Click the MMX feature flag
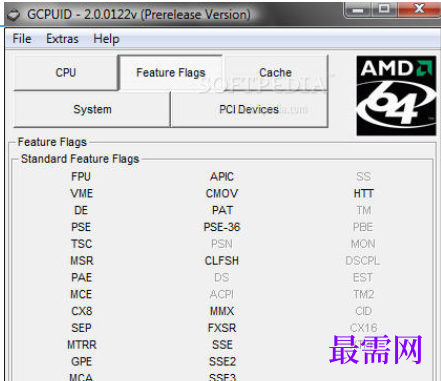The height and width of the screenshot is (381, 441). pyautogui.click(x=222, y=311)
